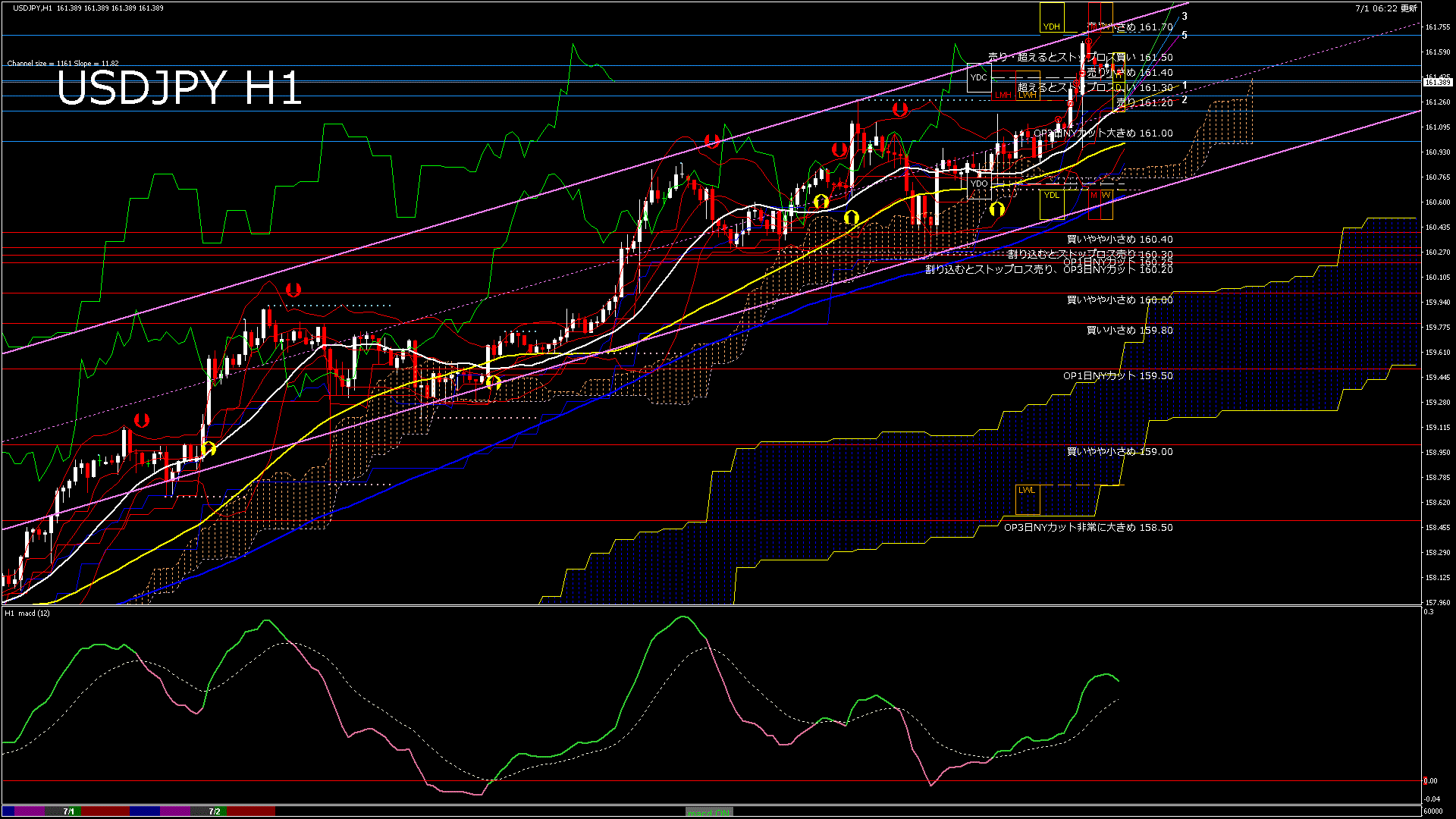The height and width of the screenshot is (819, 1456).
Task: Click the current price tag 161.389
Action: point(1437,82)
